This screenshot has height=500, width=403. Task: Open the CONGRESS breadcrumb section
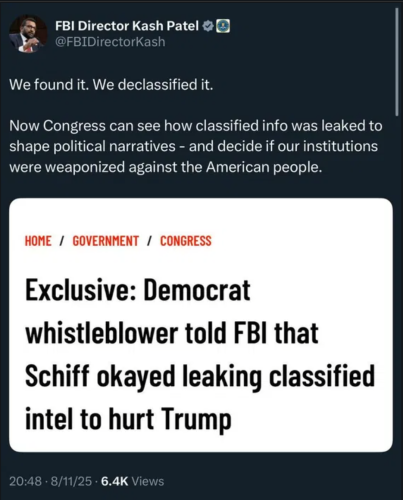click(x=186, y=241)
